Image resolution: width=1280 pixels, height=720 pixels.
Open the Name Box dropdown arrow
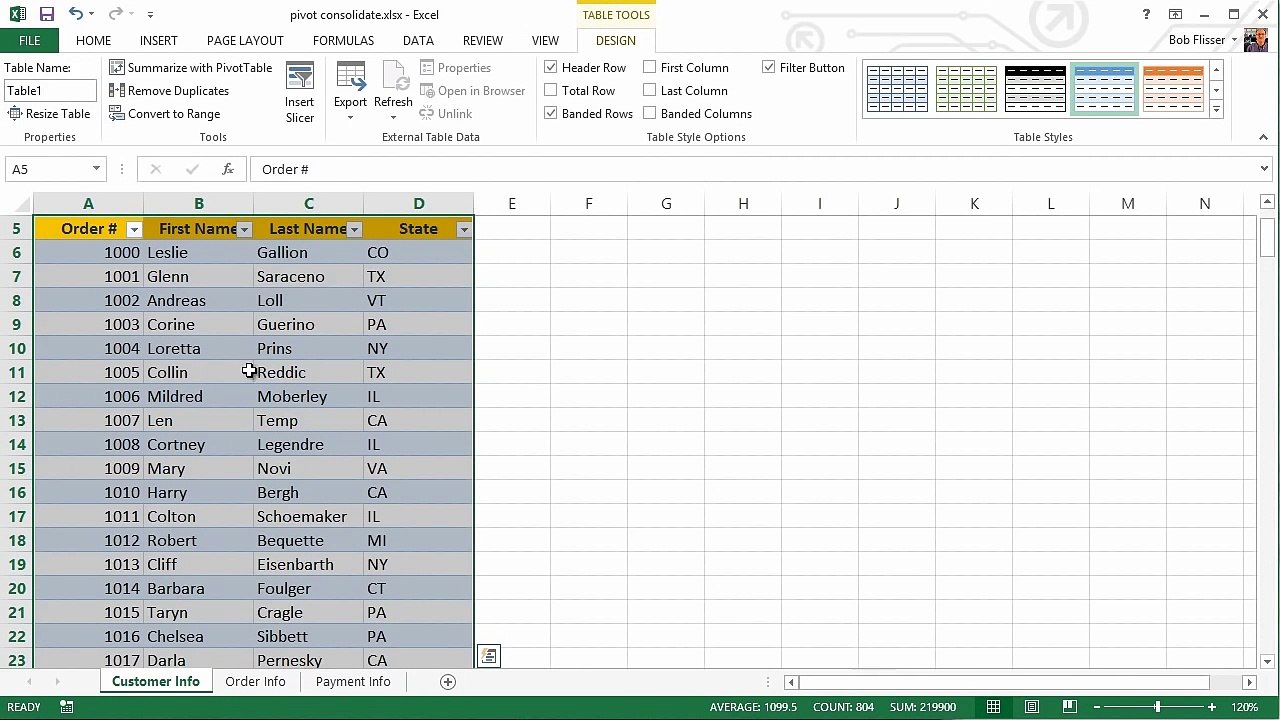[x=96, y=169]
